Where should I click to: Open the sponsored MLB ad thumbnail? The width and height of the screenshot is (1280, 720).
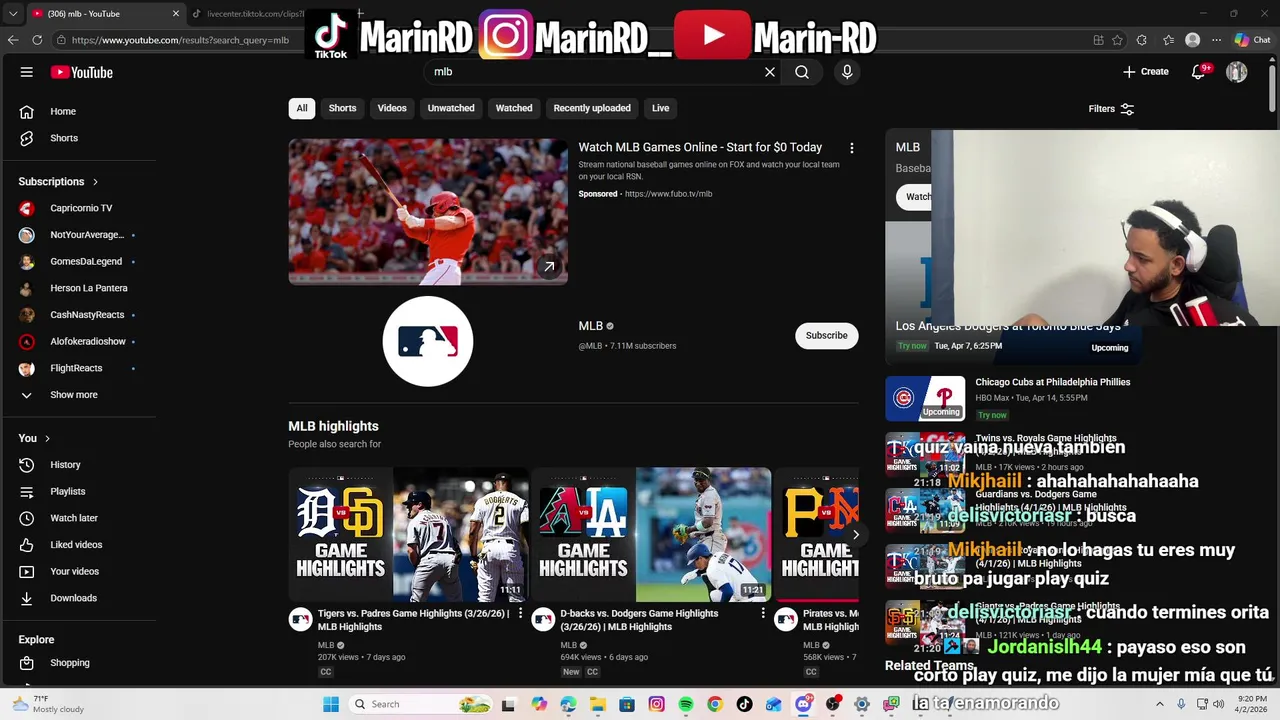(428, 212)
